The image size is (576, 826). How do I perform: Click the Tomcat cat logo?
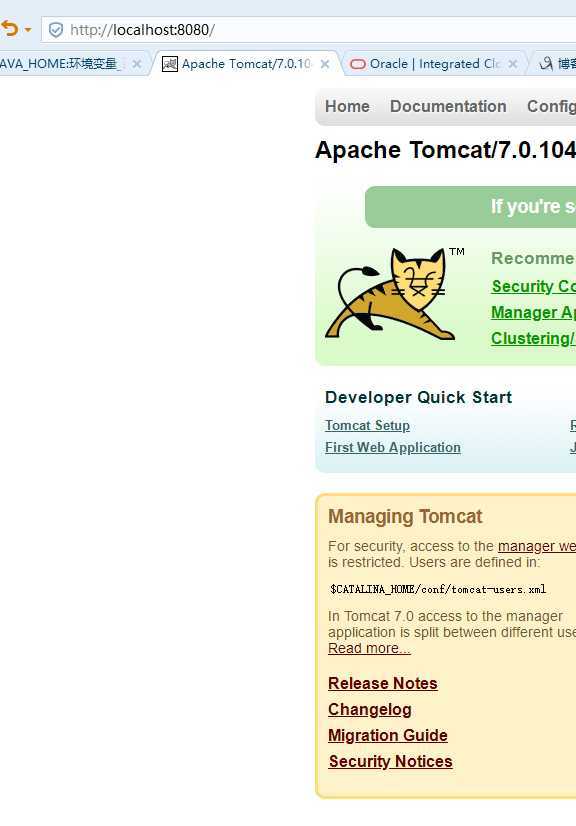(390, 294)
